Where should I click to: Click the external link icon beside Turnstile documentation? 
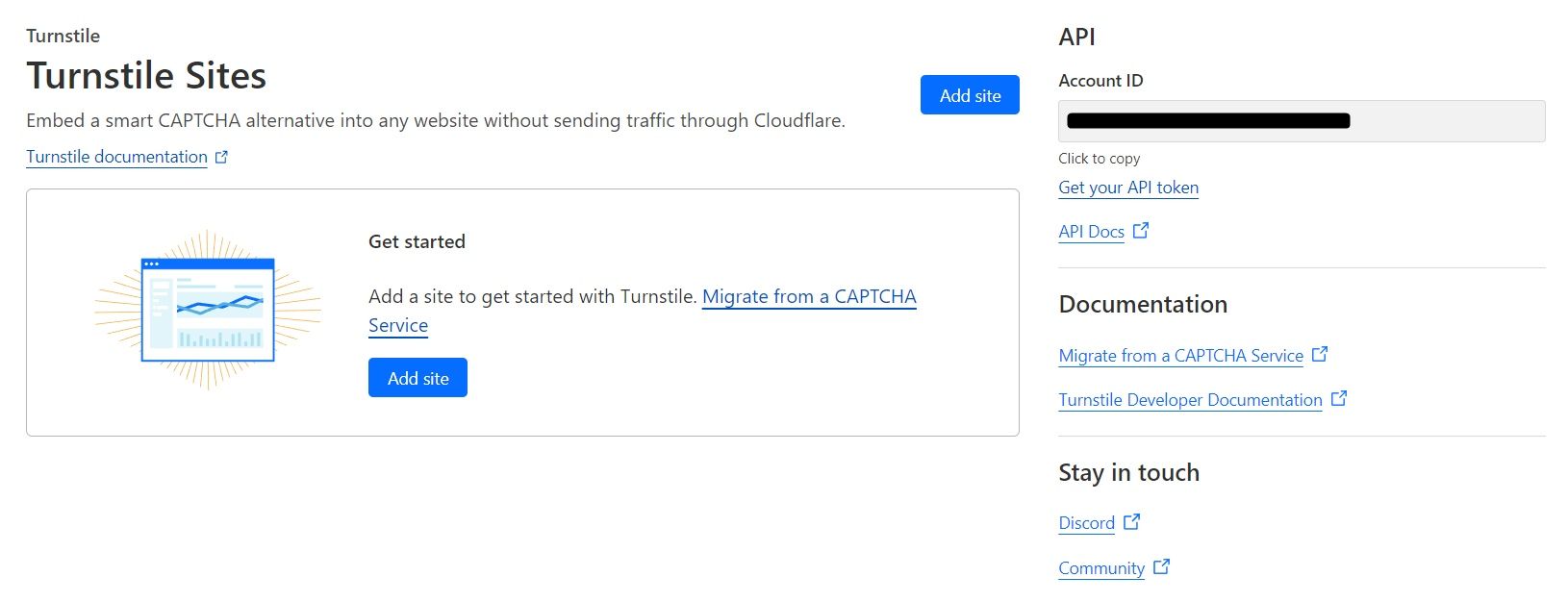tap(222, 156)
